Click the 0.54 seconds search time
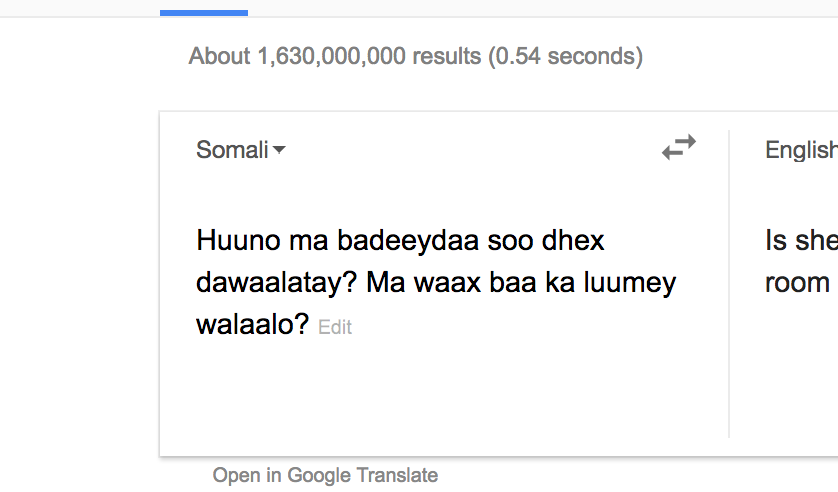Image resolution: width=838 pixels, height=492 pixels. click(565, 57)
